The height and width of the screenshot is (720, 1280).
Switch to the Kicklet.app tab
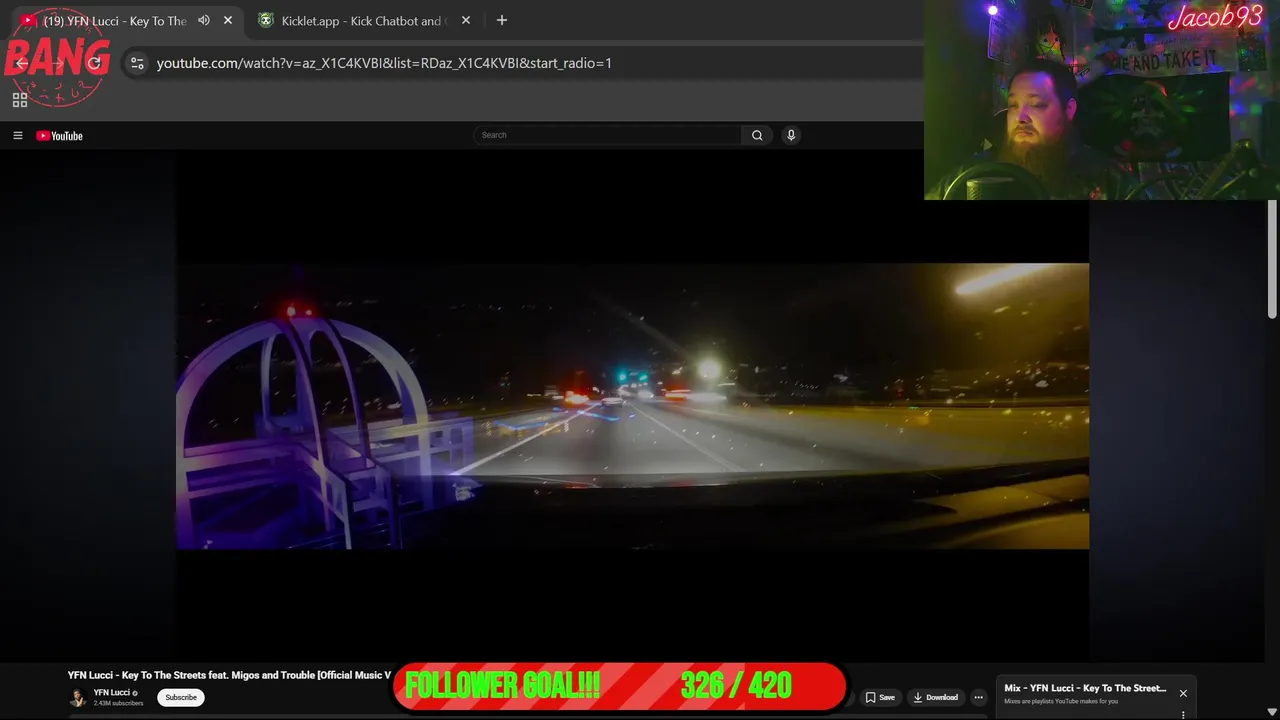click(x=364, y=20)
